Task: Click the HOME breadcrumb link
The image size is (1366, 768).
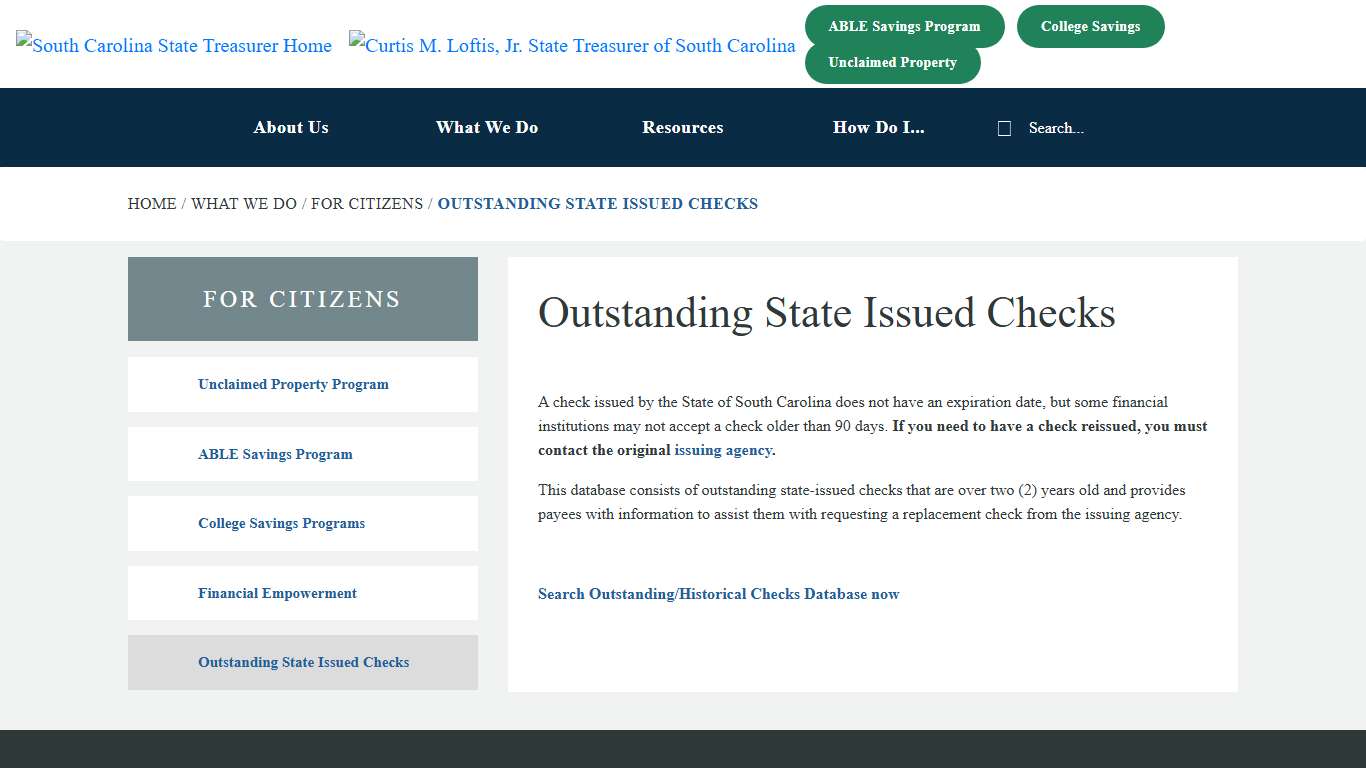Action: [152, 203]
